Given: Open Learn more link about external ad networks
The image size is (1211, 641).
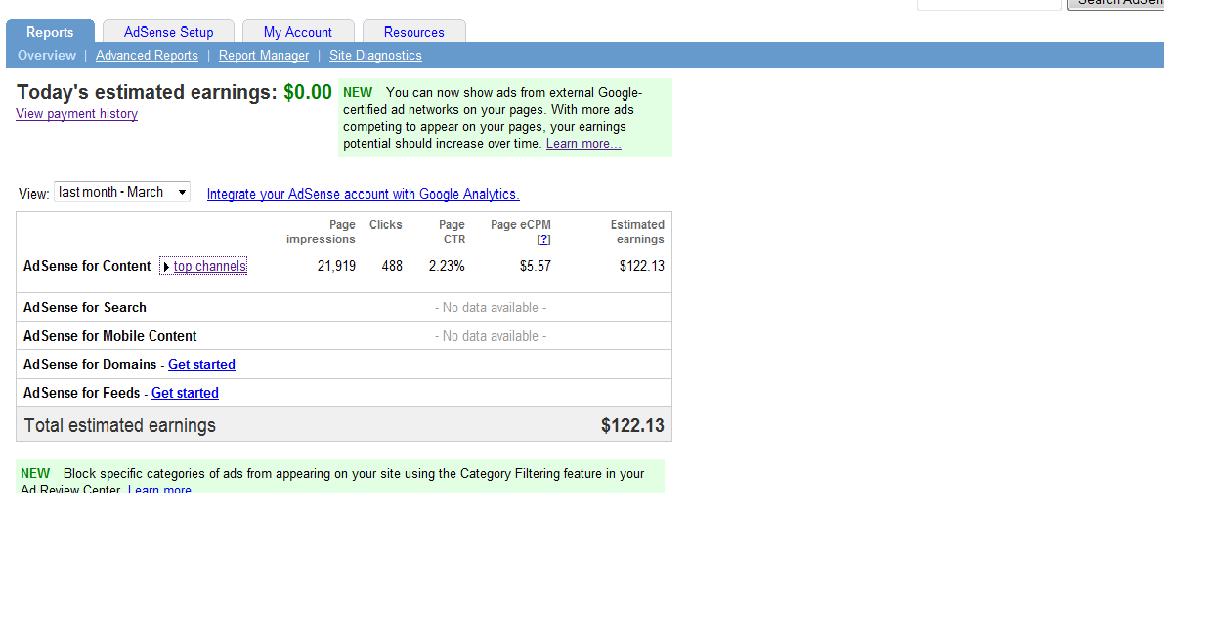Looking at the screenshot, I should coord(583,144).
